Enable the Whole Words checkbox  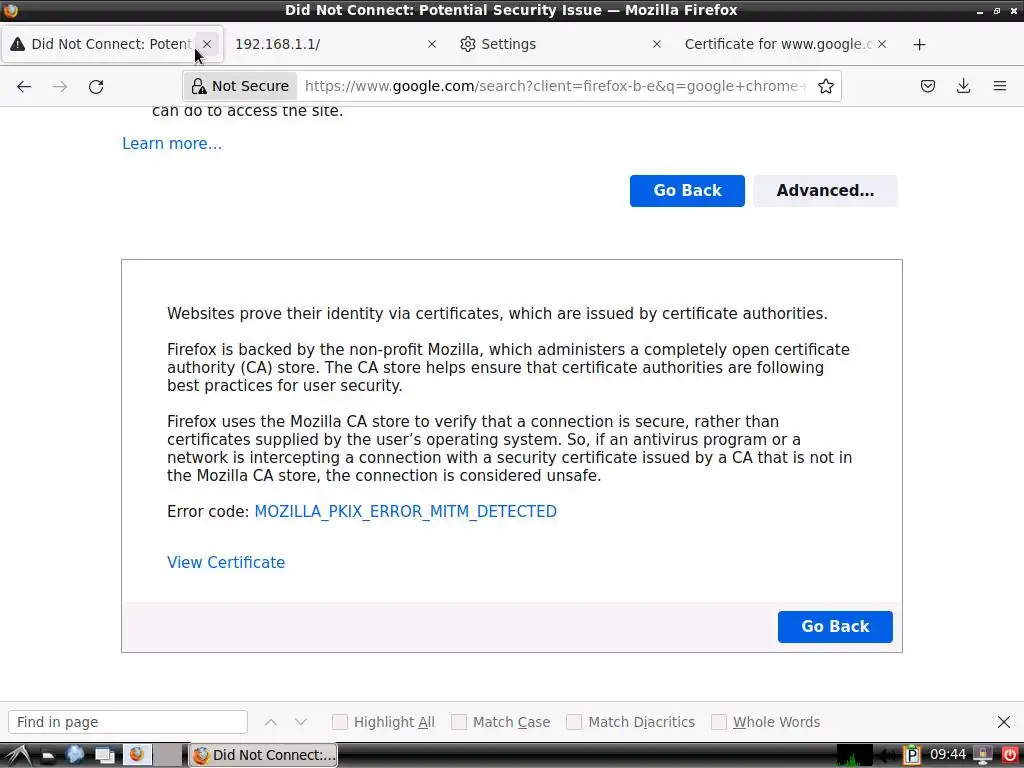718,722
